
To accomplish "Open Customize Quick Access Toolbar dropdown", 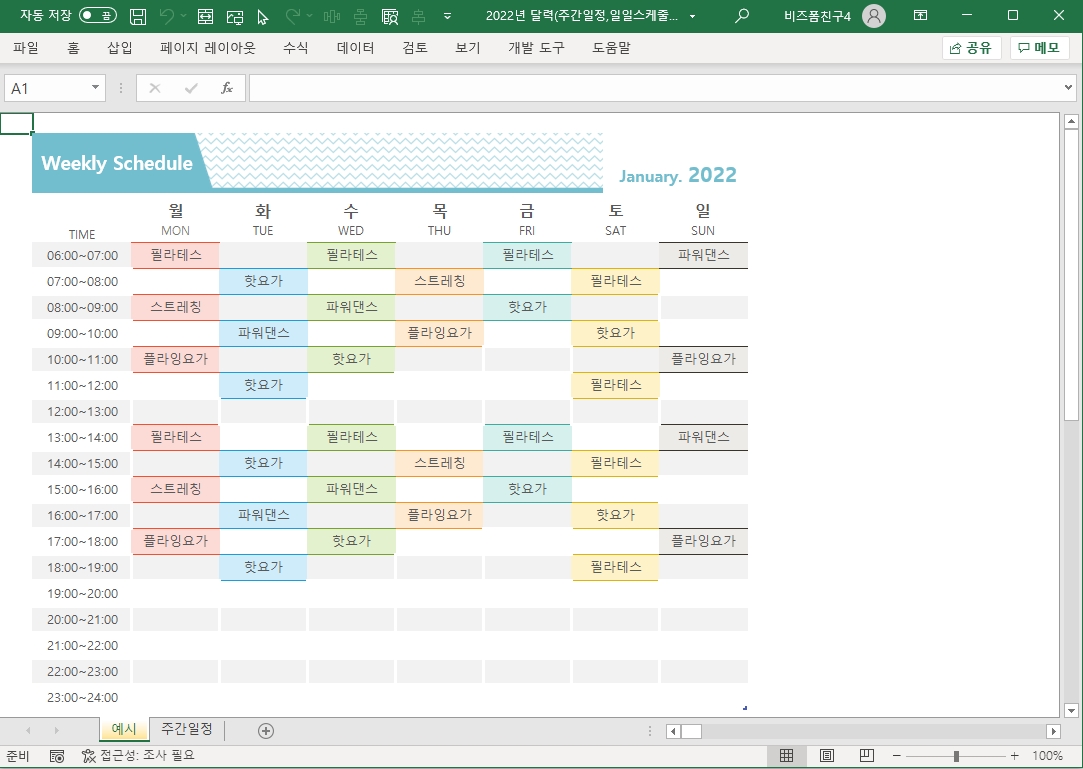I will coord(446,16).
